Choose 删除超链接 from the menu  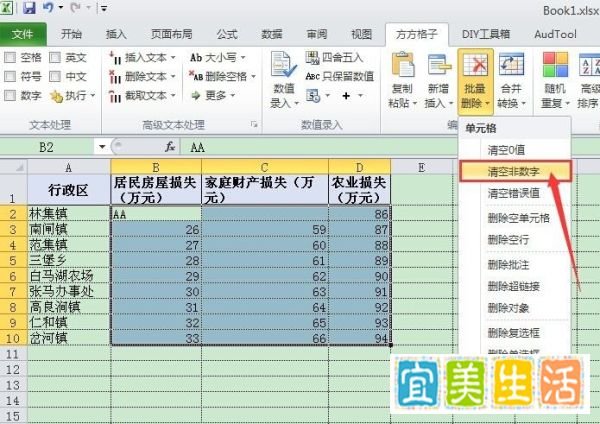point(515,286)
